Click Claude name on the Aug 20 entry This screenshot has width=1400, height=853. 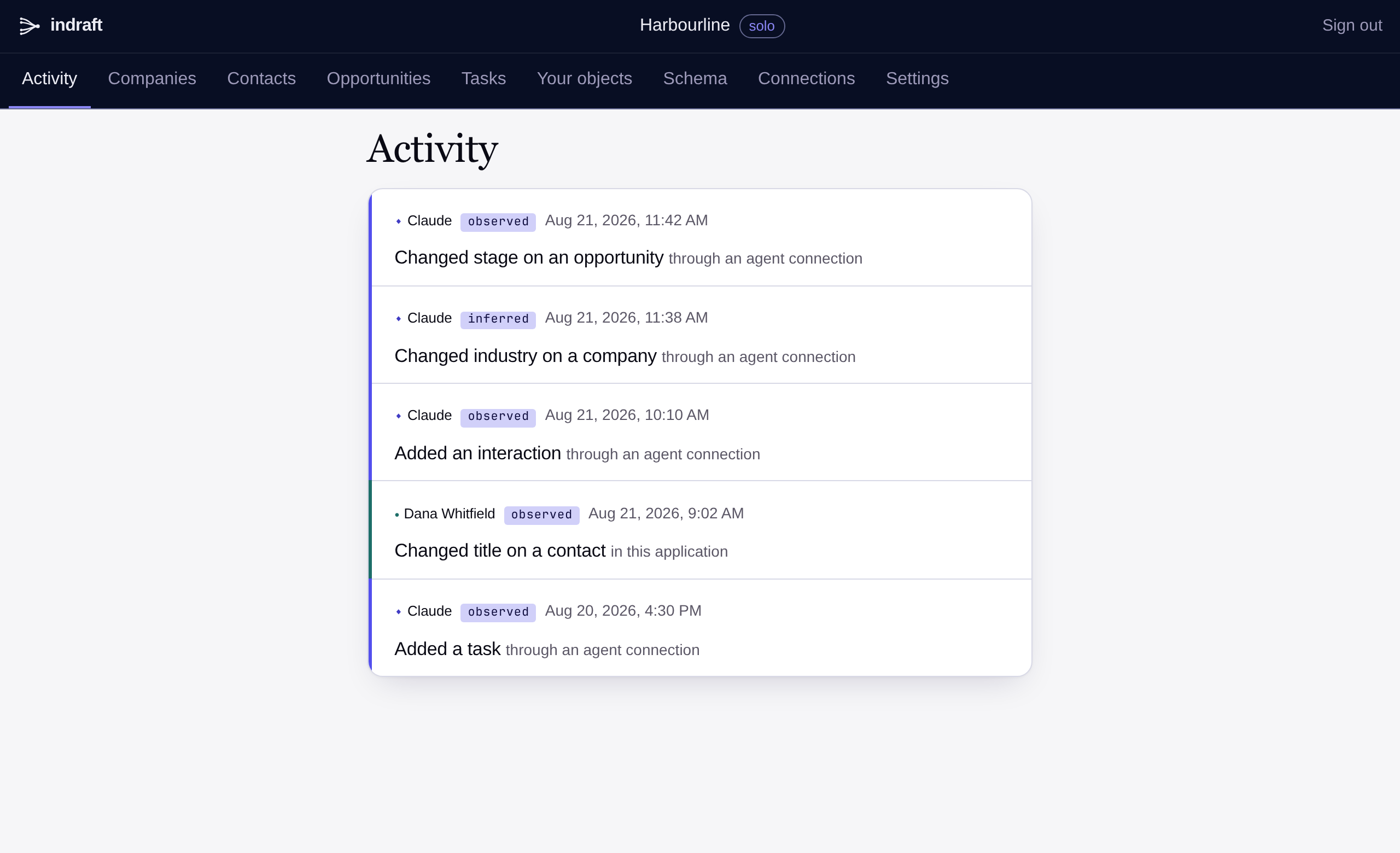[429, 611]
